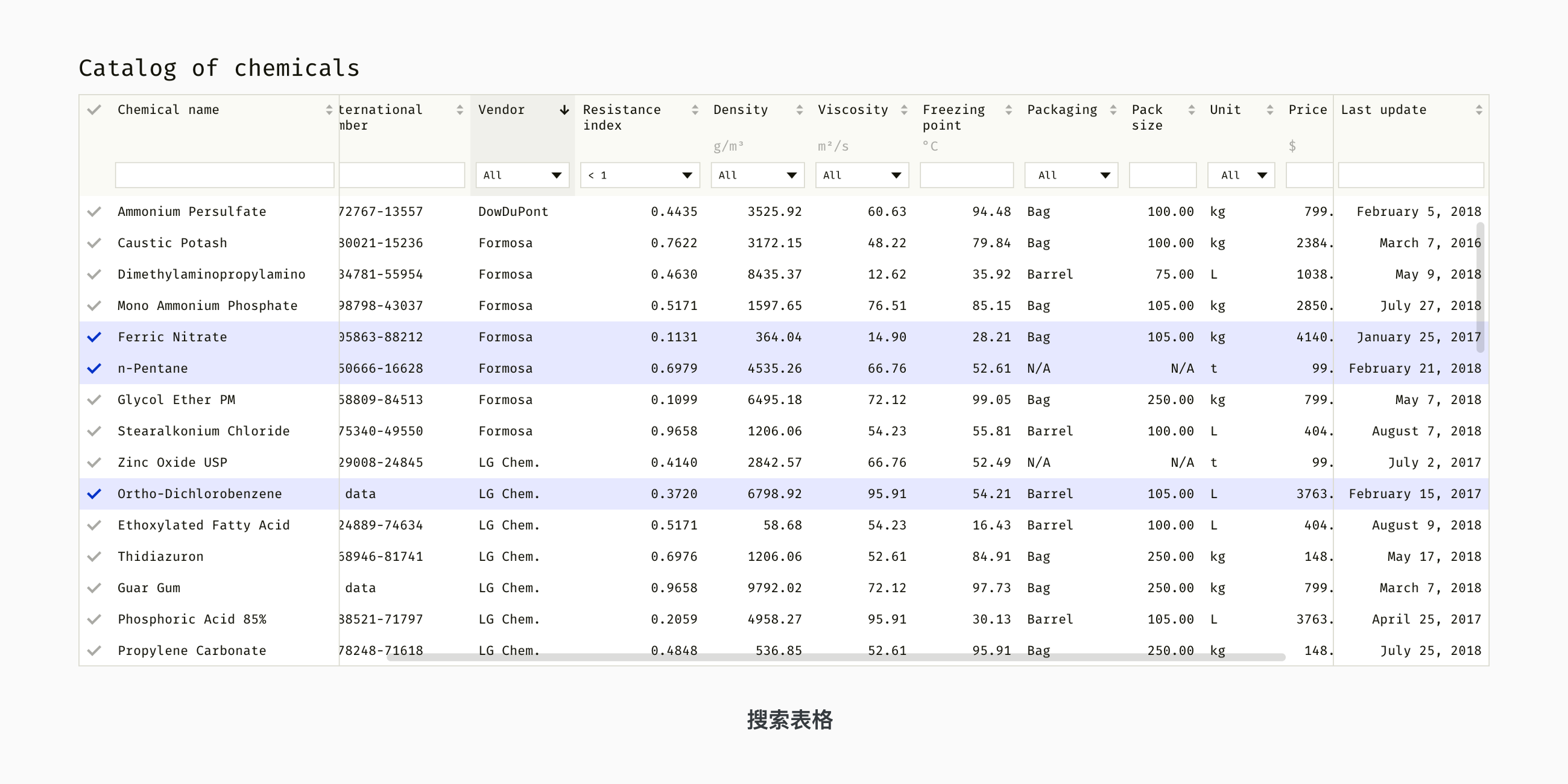Click the 'February 21, 2018' date cell

[1415, 369]
